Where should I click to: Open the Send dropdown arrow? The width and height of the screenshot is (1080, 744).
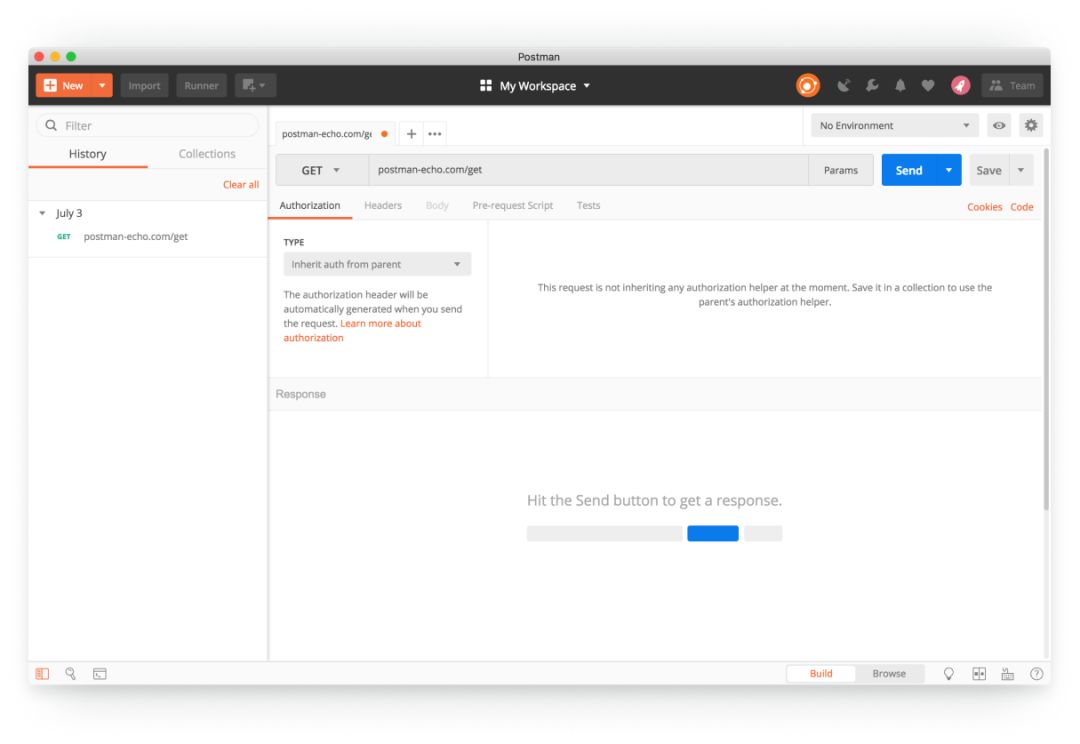coord(948,170)
